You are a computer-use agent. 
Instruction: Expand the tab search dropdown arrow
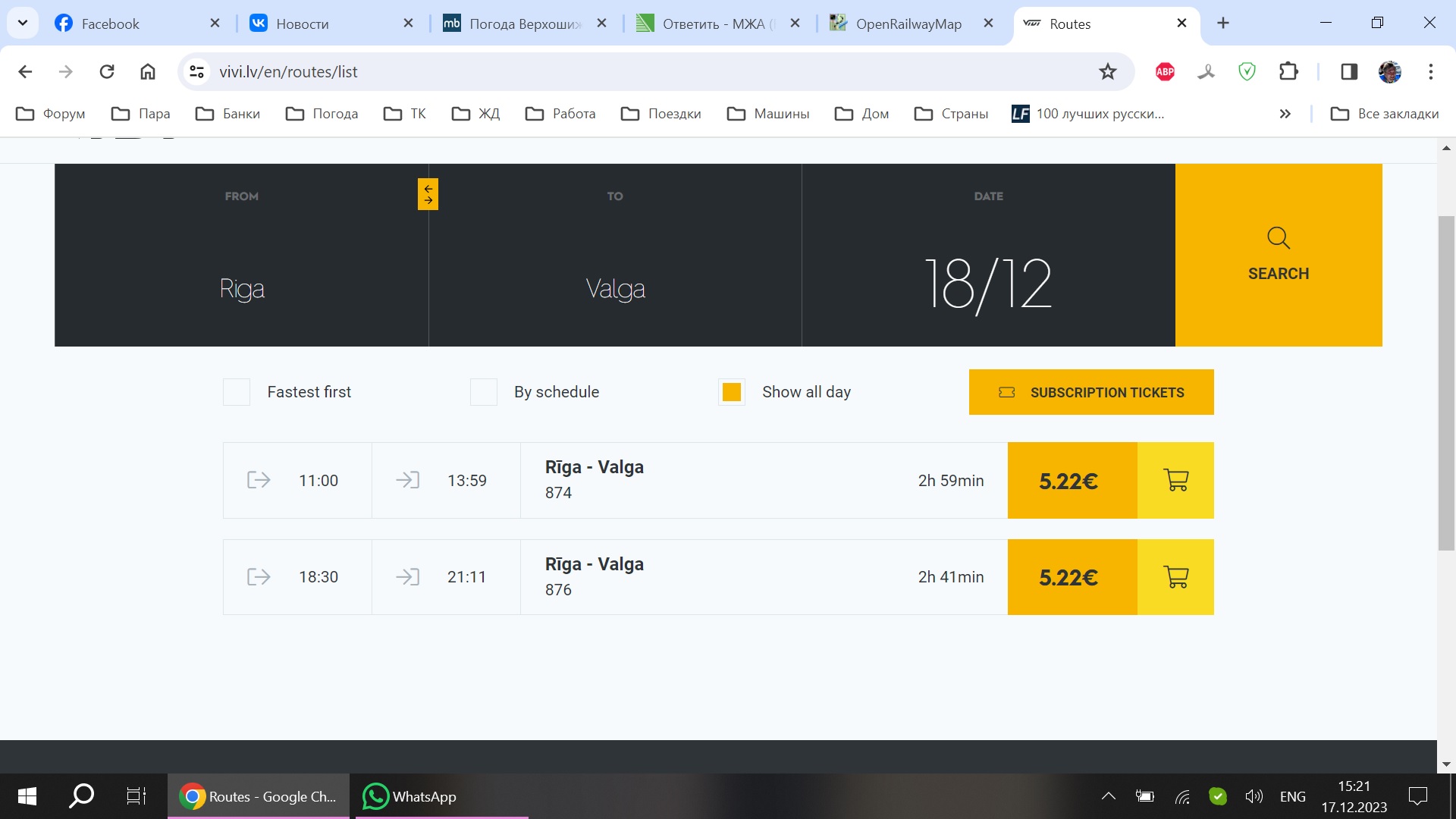(23, 23)
